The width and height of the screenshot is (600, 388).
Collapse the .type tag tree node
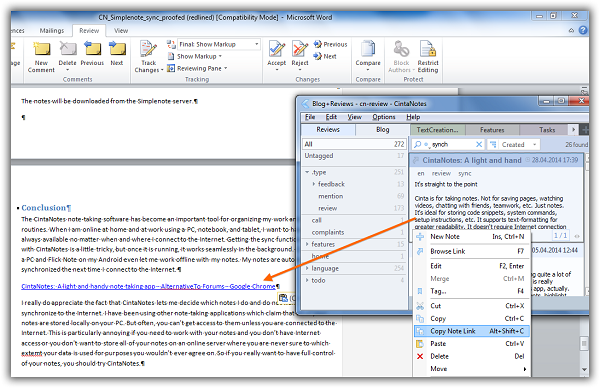[x=307, y=172]
